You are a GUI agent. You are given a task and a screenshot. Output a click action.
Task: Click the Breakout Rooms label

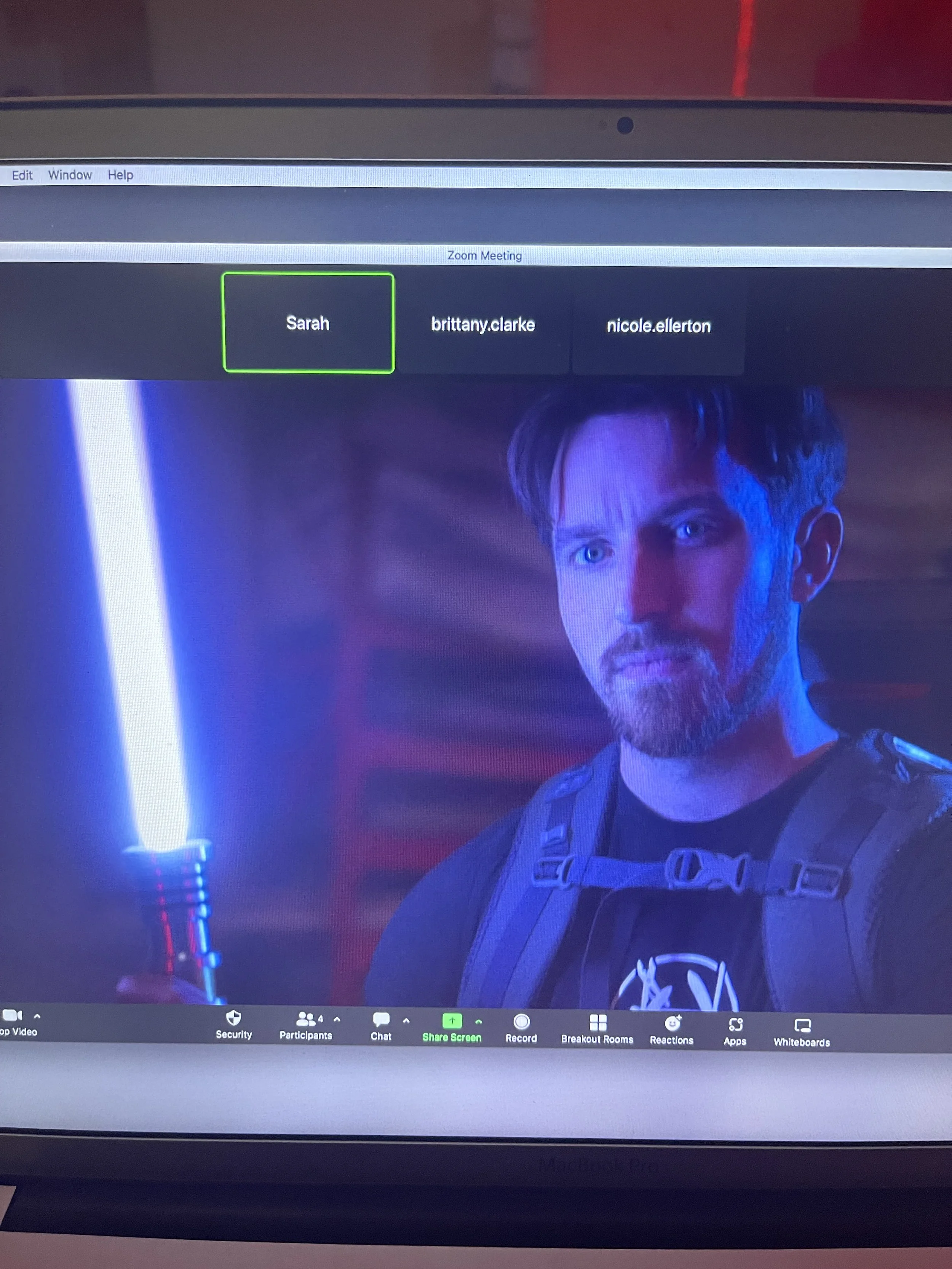click(597, 1039)
